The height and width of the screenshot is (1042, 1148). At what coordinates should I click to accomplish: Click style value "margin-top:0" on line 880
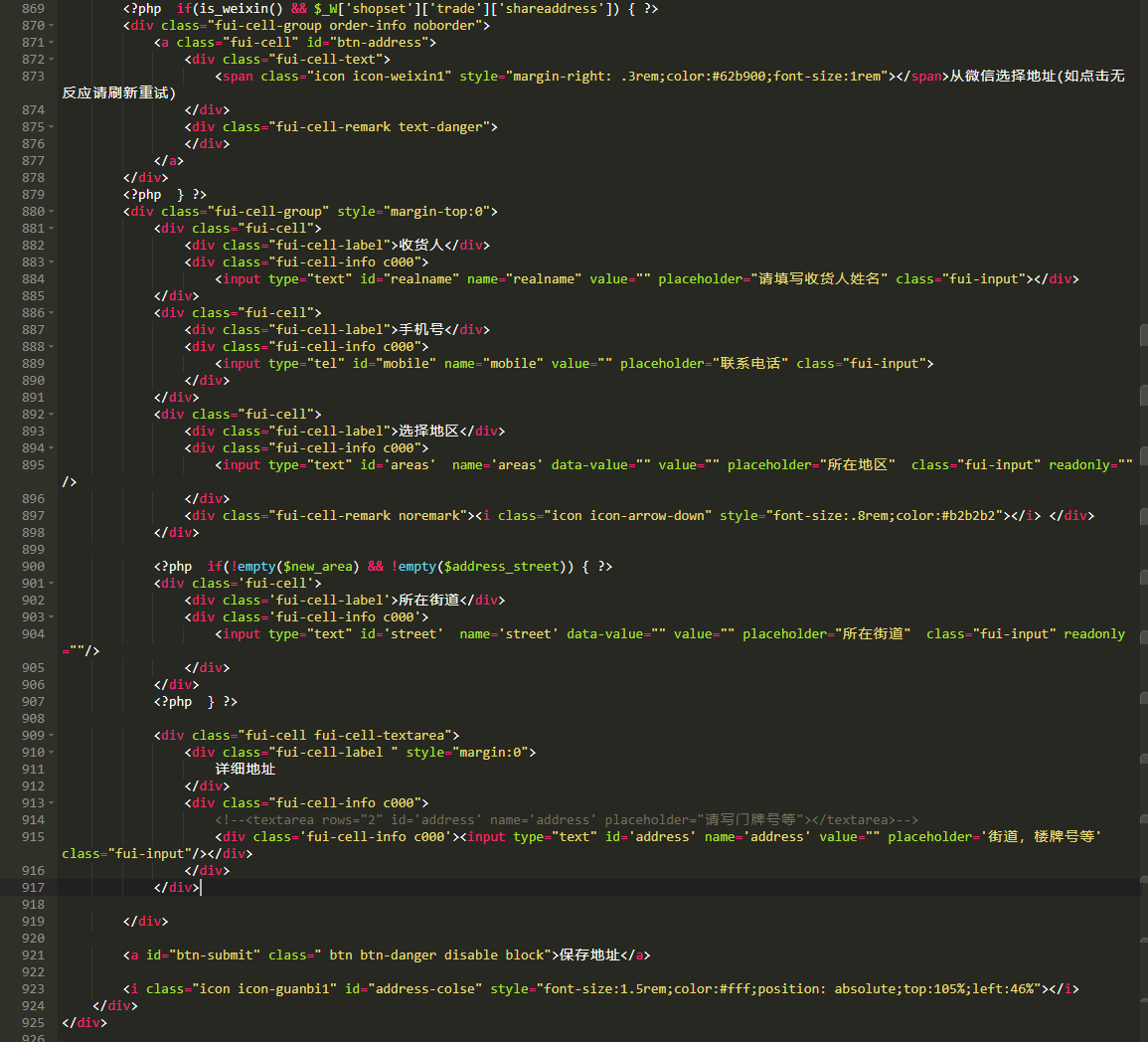tap(436, 212)
